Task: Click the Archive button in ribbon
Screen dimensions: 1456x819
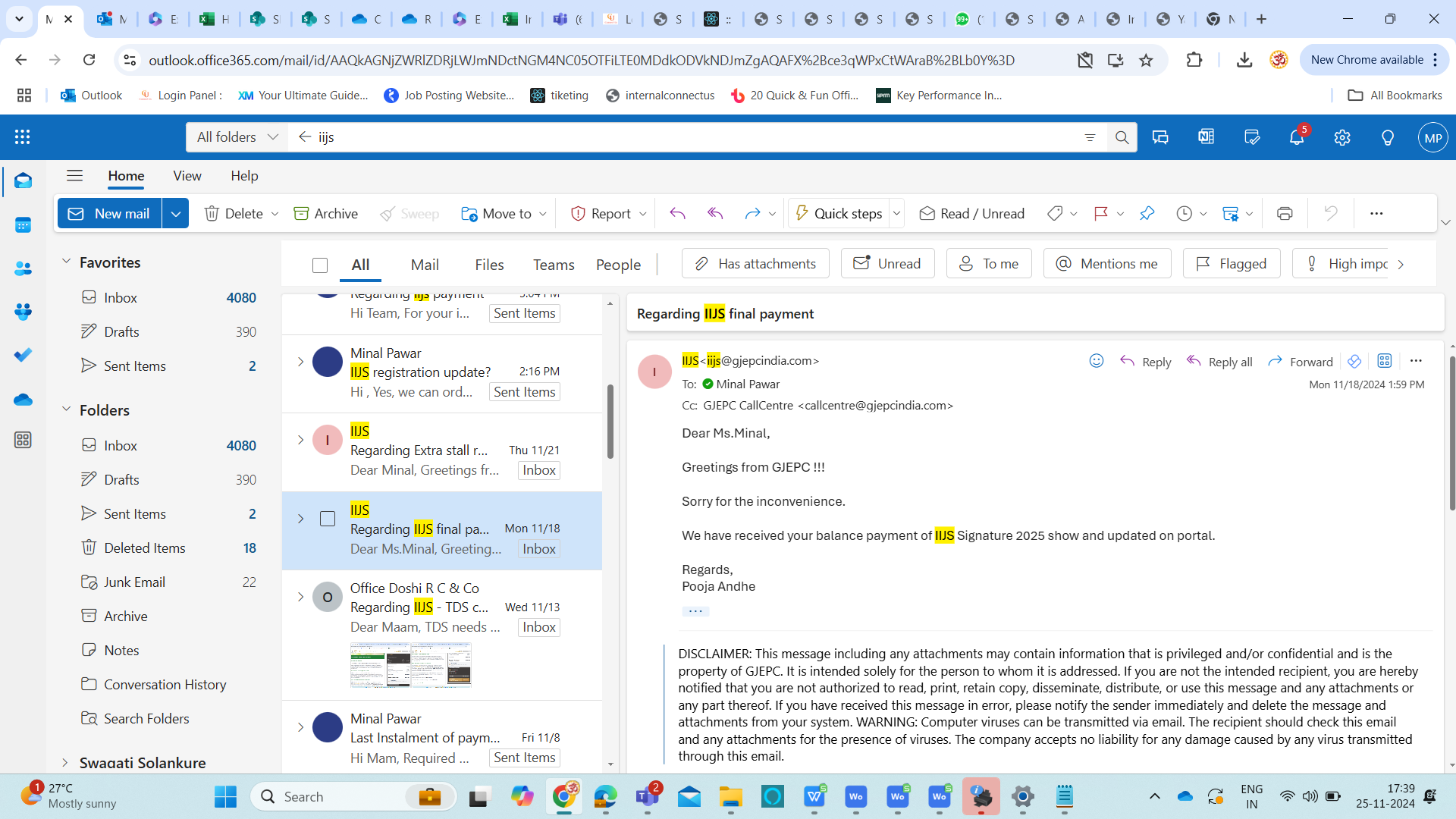Action: coord(325,214)
